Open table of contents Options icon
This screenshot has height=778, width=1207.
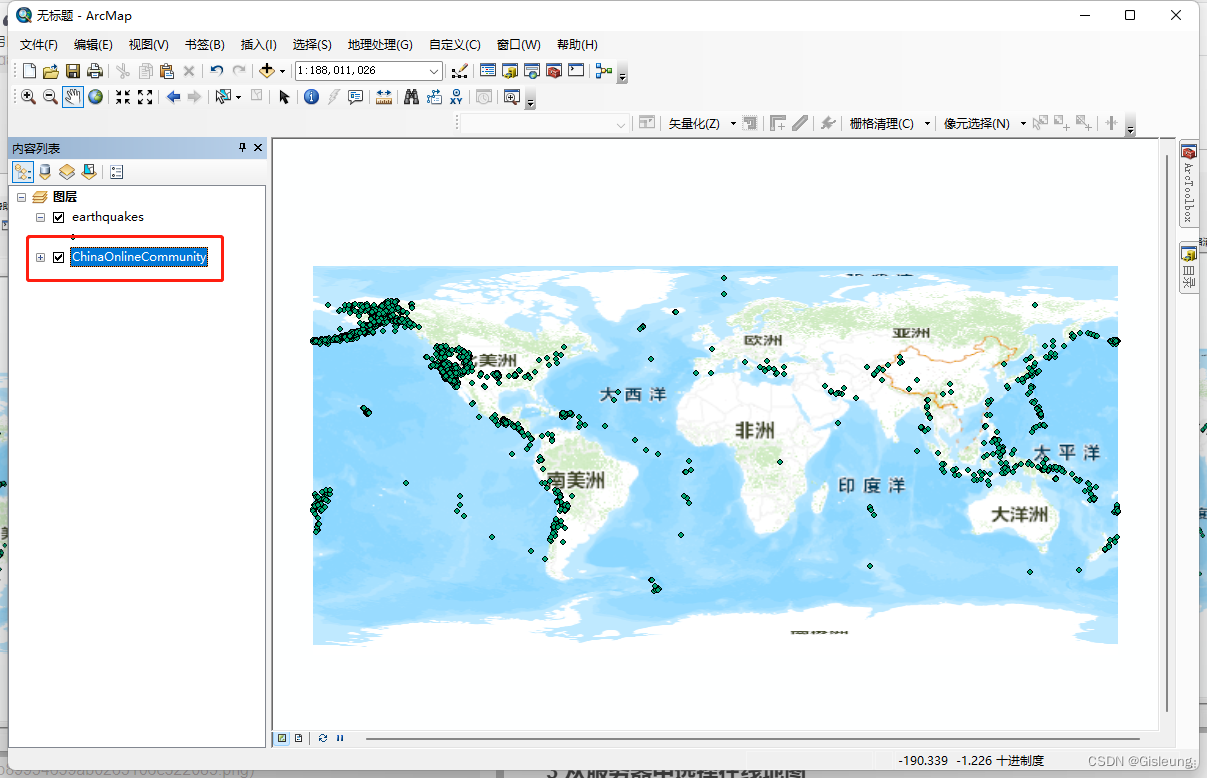point(117,172)
